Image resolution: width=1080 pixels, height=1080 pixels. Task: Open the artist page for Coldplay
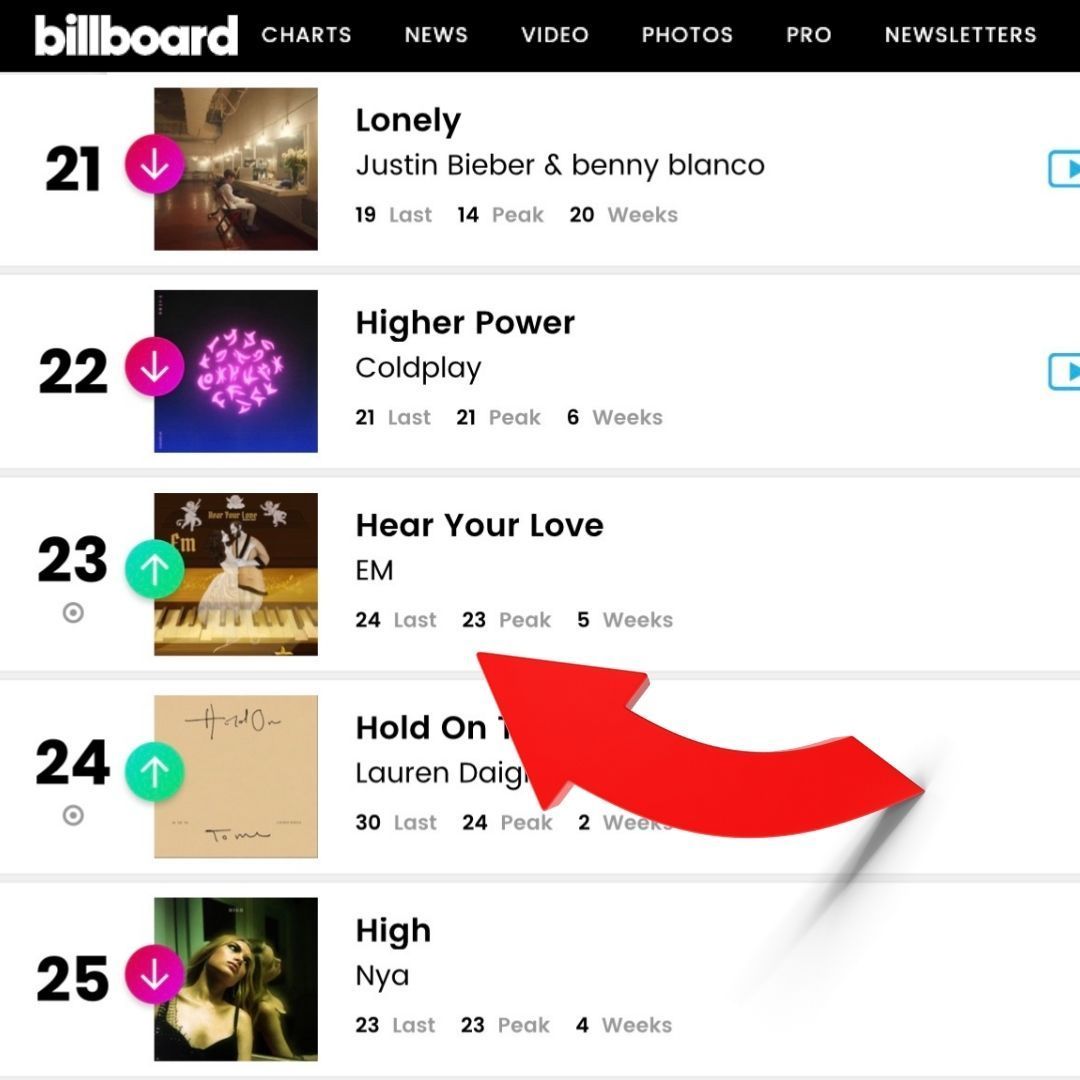418,368
